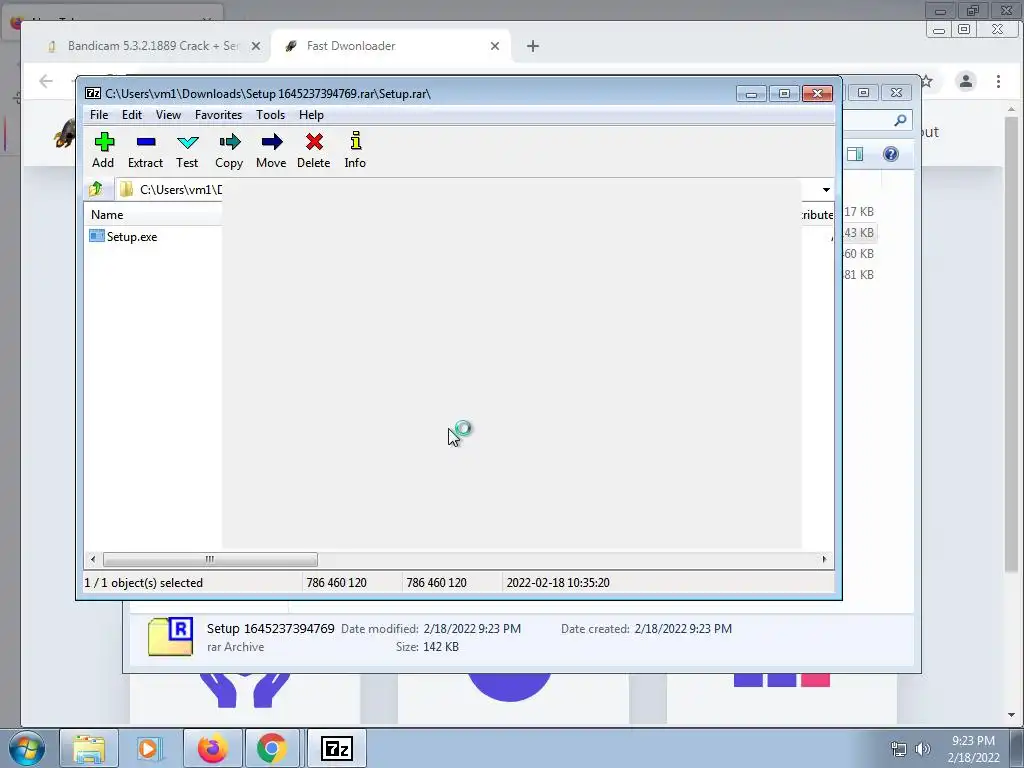The image size is (1024, 768).
Task: Click the '1 / 1 object(s) selected' status text
Action: [144, 583]
